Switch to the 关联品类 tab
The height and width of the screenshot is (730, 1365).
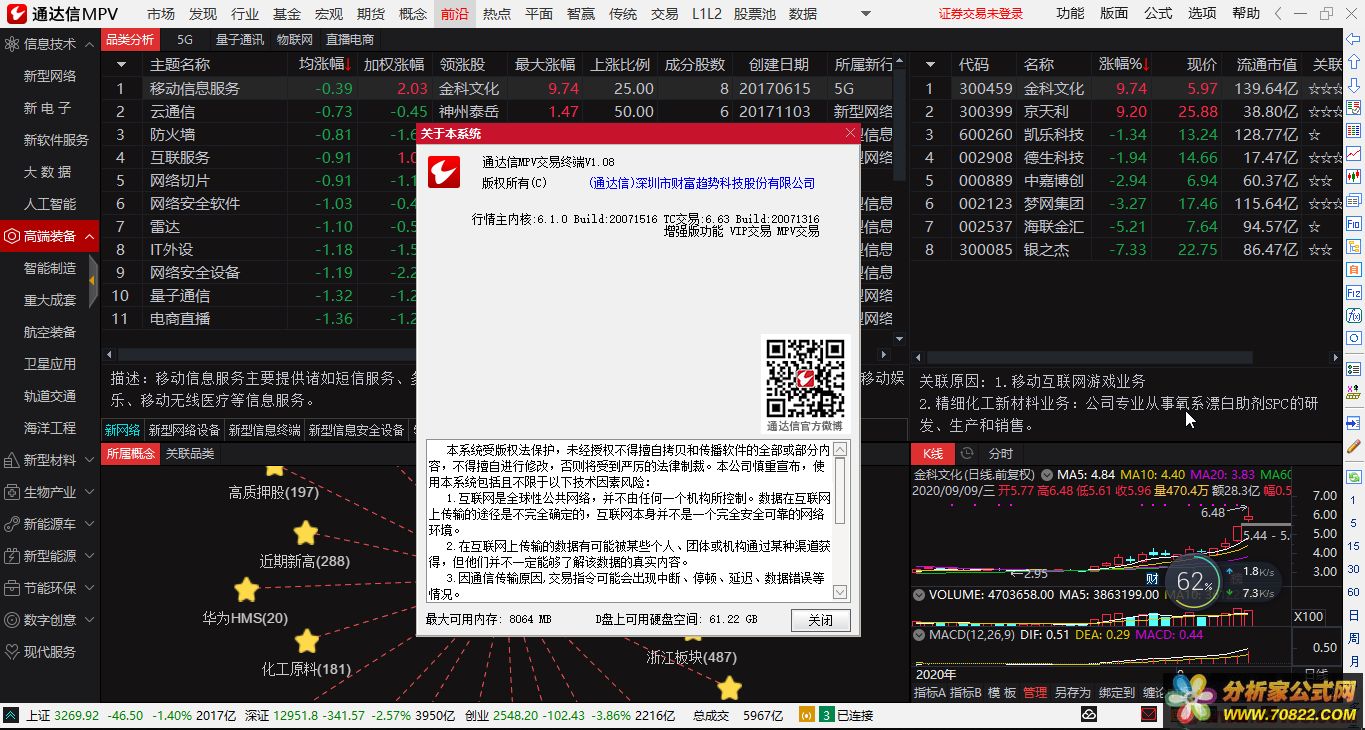tap(189, 453)
